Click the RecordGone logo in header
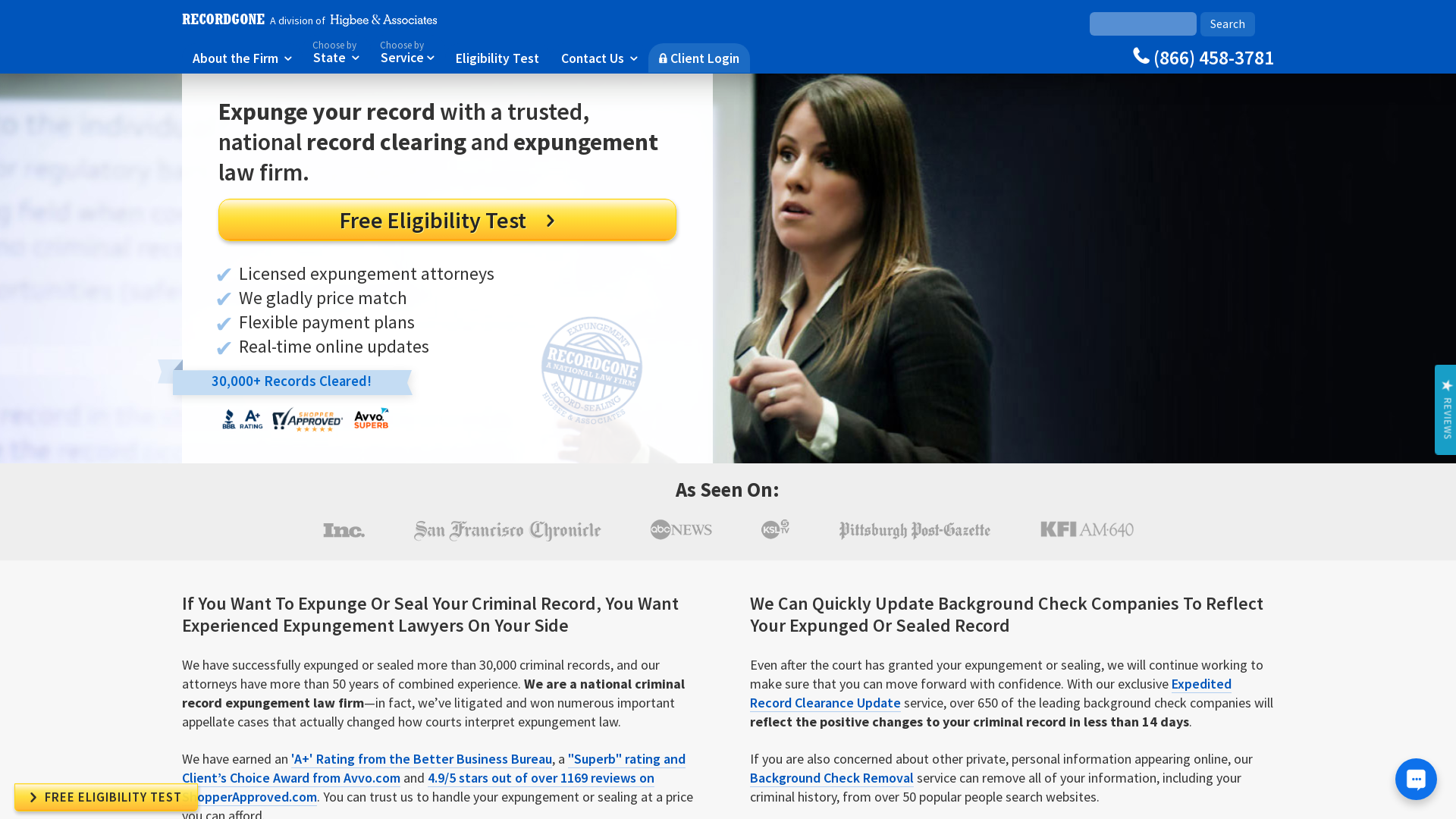This screenshot has height=819, width=1456. point(223,20)
